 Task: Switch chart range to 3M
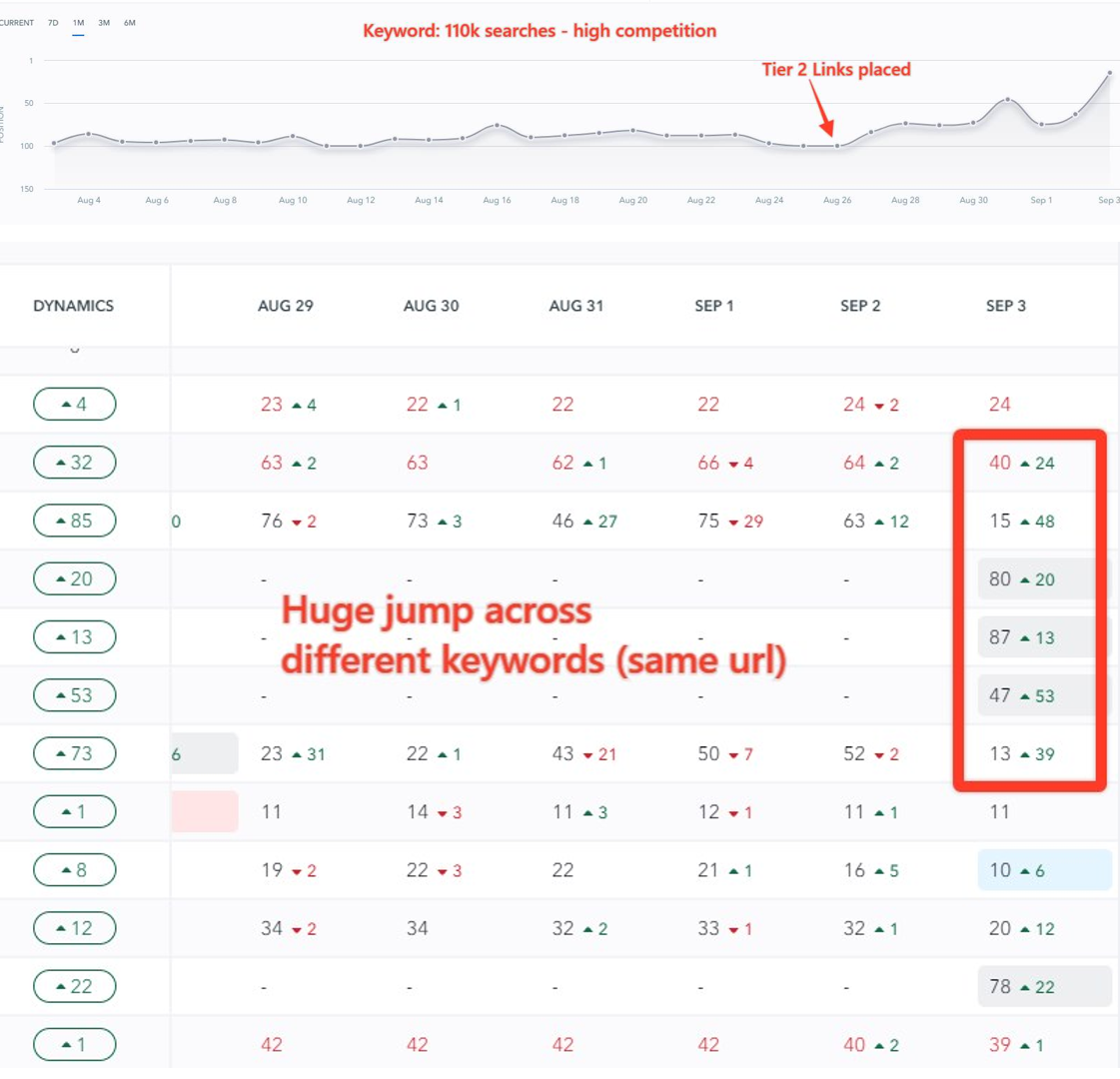(104, 23)
